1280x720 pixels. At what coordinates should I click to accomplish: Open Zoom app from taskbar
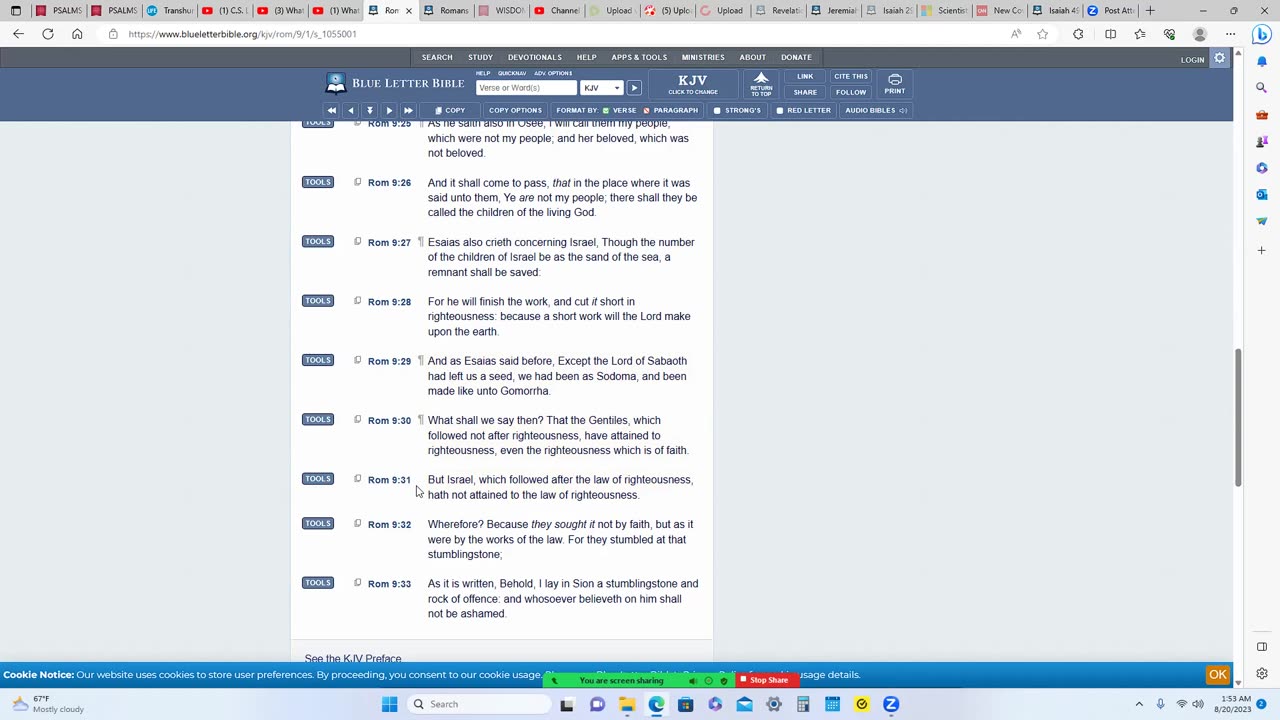click(x=891, y=704)
